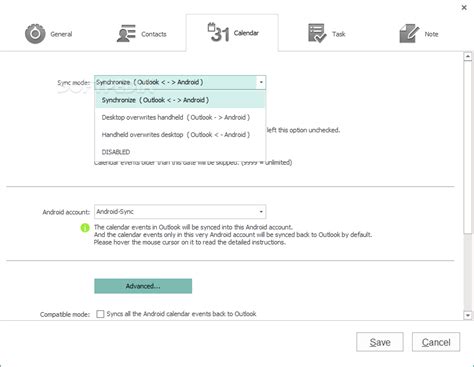Click the green info icon

click(x=85, y=228)
